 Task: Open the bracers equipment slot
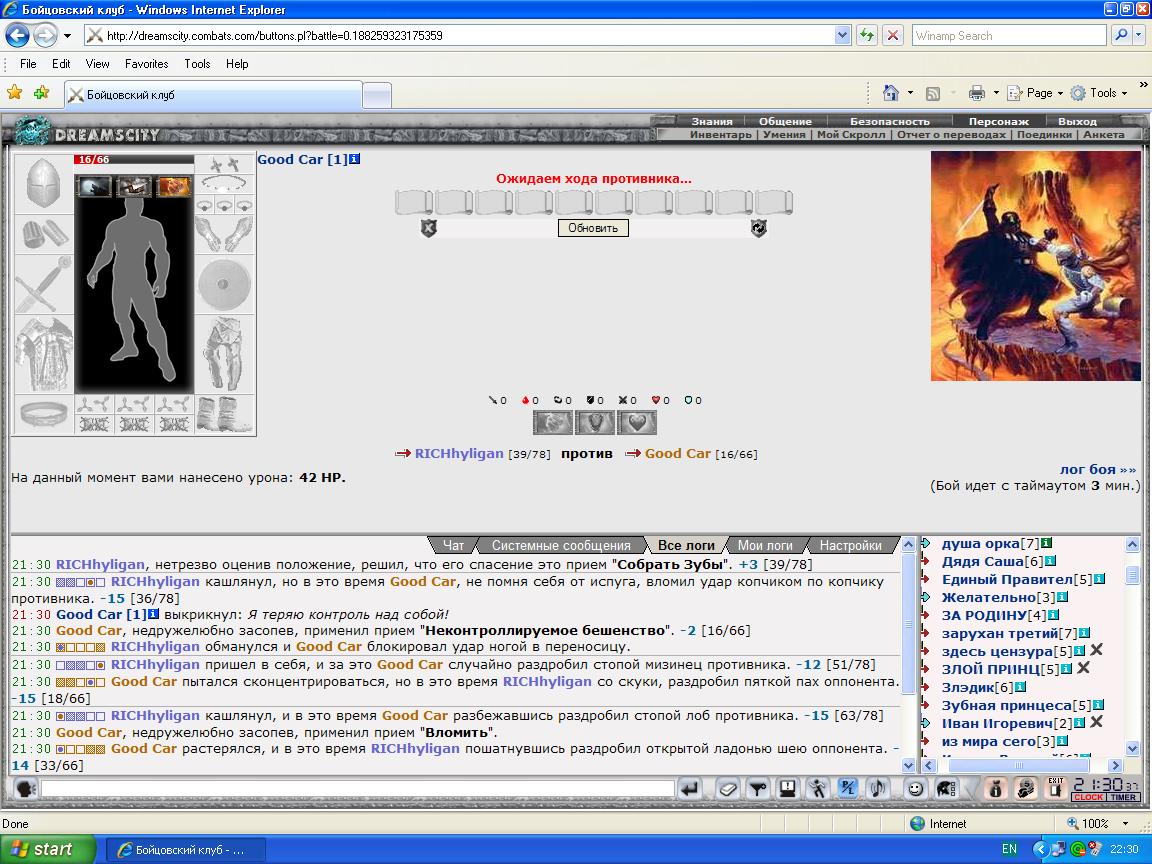click(43, 234)
